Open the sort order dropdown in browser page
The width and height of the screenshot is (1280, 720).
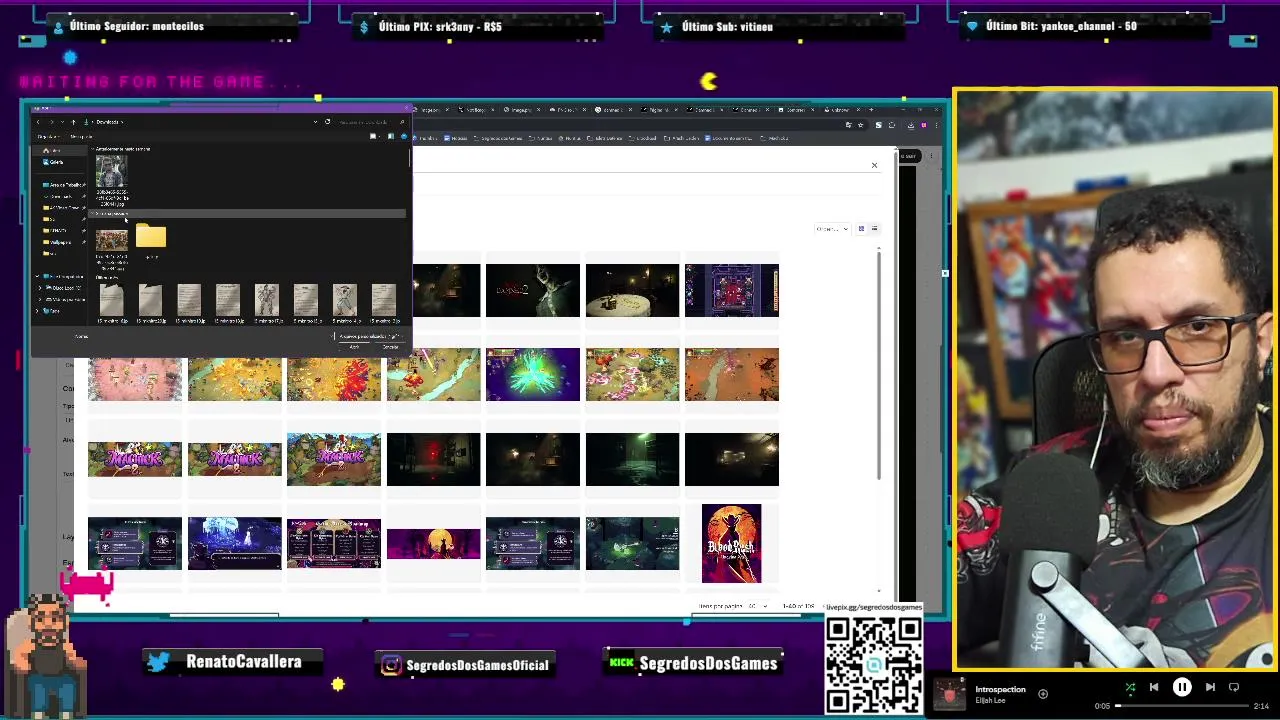pos(831,229)
